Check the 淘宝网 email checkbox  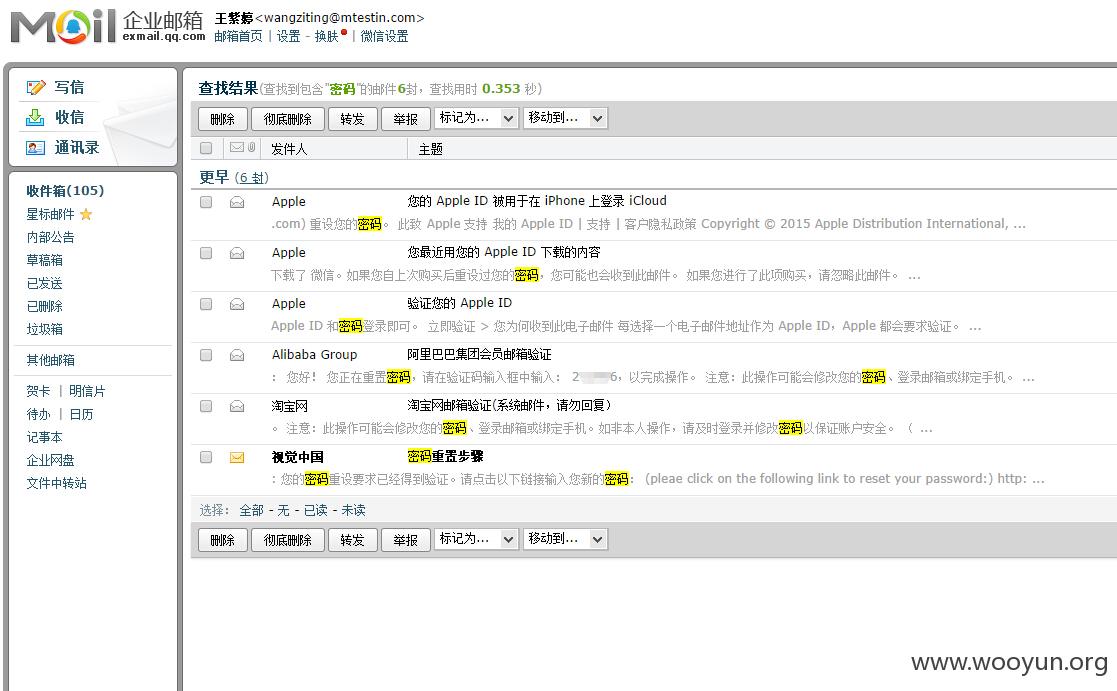pyautogui.click(x=206, y=406)
